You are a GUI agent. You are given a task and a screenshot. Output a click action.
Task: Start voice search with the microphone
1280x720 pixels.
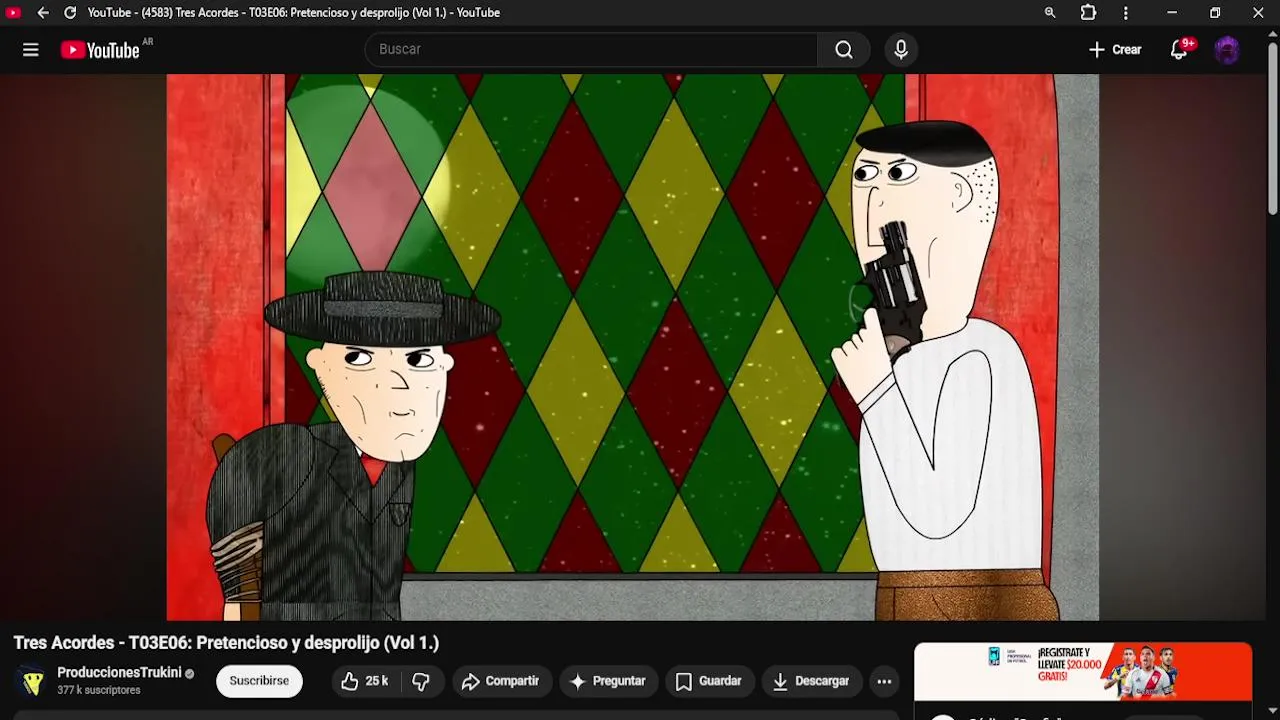[901, 50]
